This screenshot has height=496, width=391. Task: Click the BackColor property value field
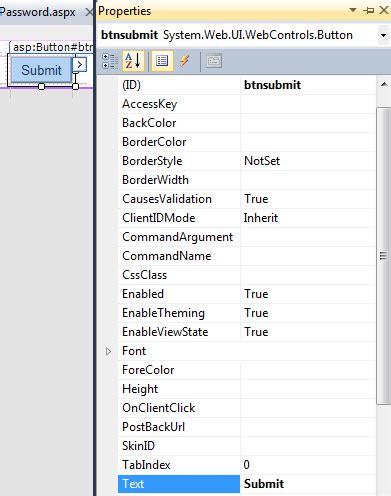click(x=308, y=123)
